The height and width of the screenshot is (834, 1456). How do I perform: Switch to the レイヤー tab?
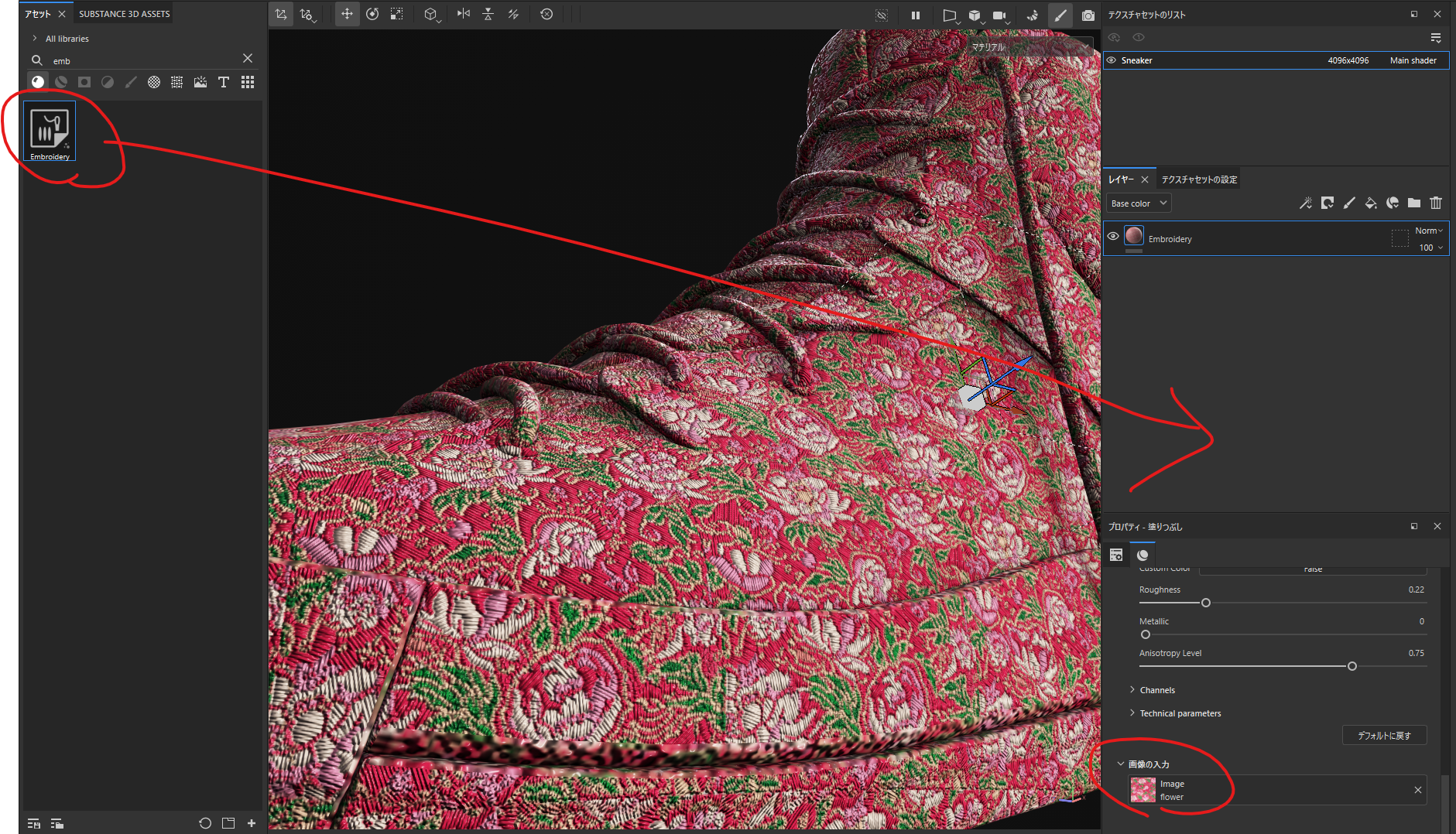[x=1121, y=179]
